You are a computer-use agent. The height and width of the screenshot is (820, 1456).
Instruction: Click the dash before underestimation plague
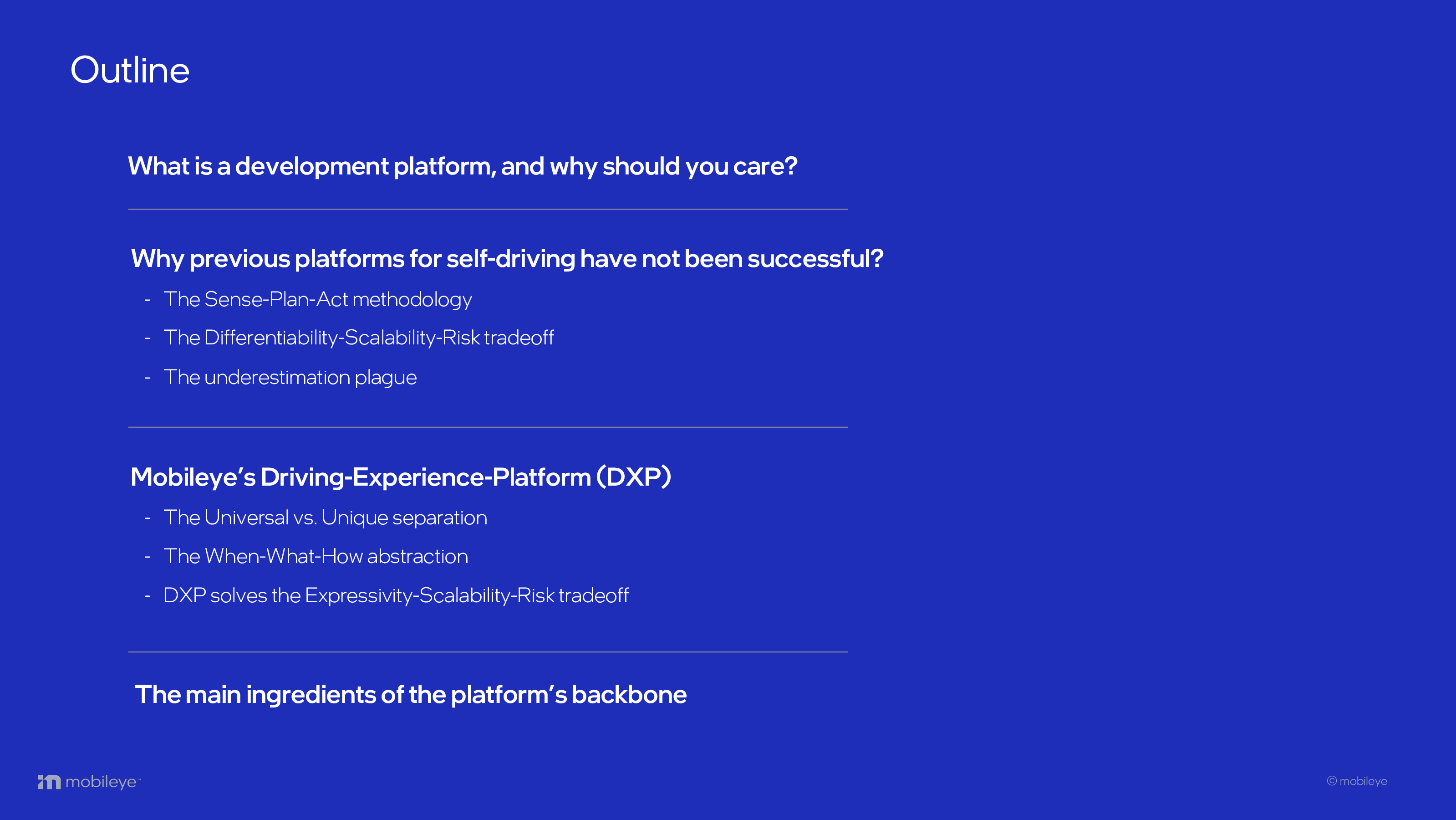point(148,377)
